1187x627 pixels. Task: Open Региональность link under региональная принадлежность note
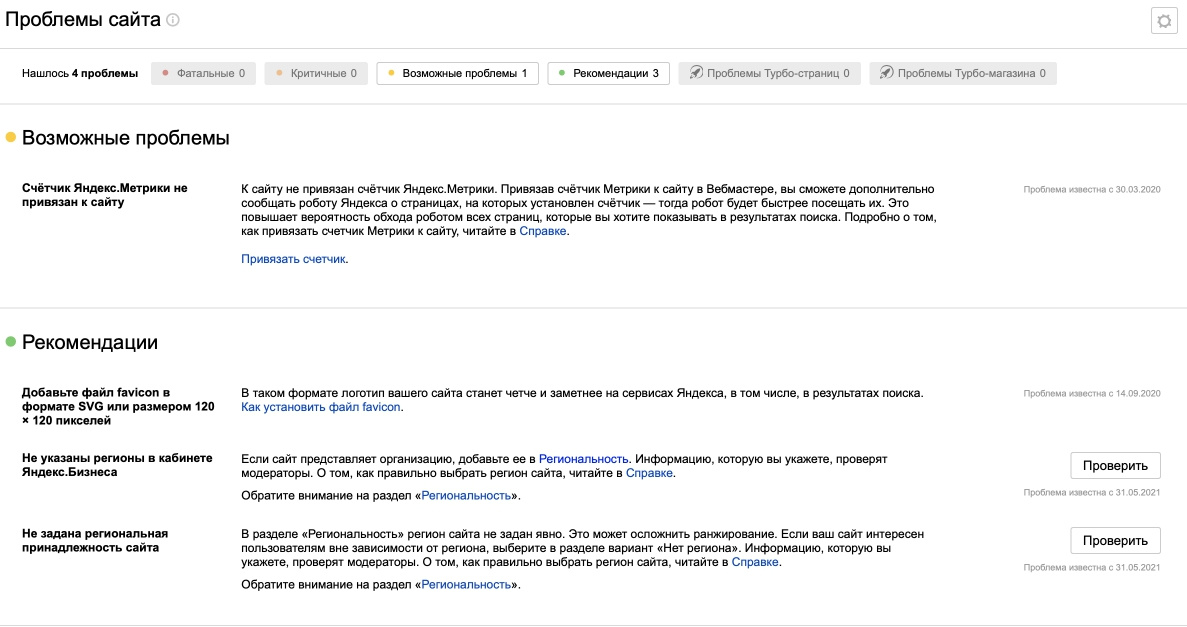[x=466, y=585]
